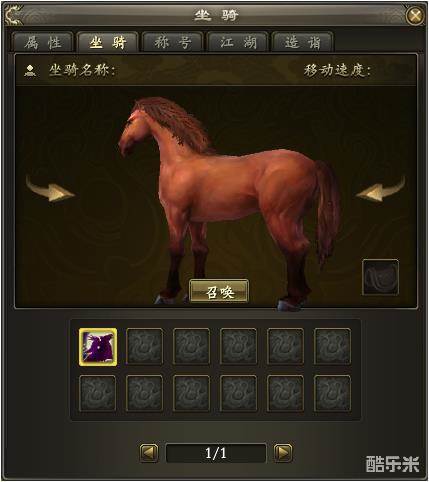This screenshot has width=429, height=482.
Task: Open the 江湖 tab
Action: tap(238, 42)
